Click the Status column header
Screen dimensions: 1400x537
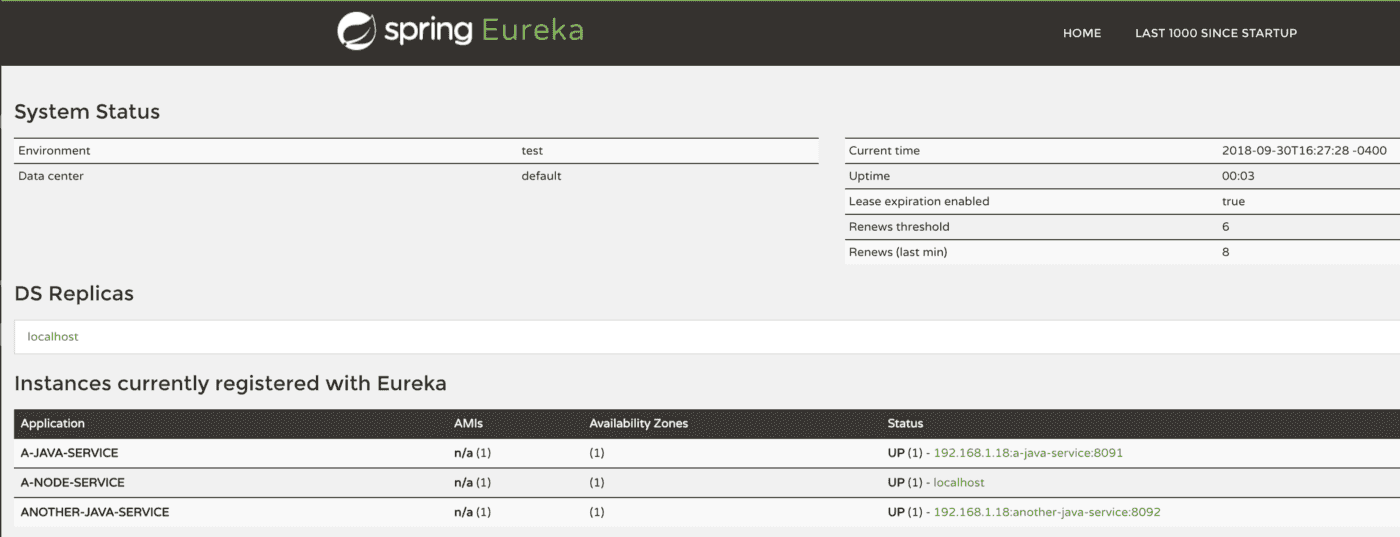pyautogui.click(x=906, y=423)
